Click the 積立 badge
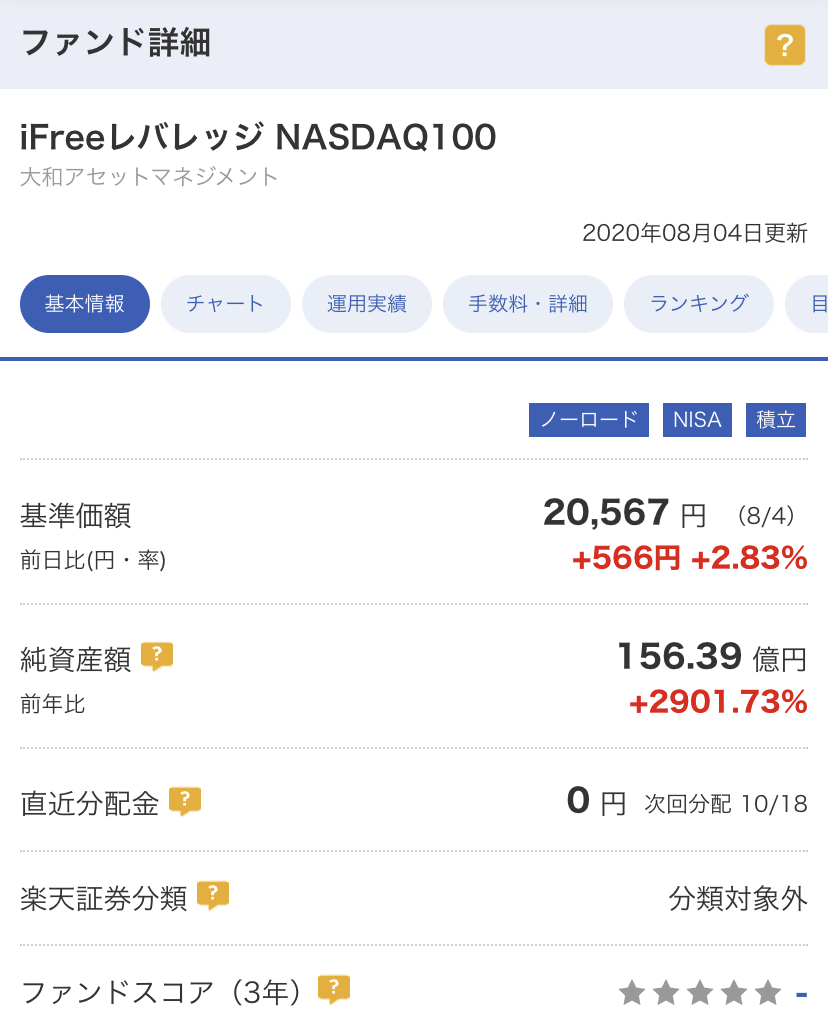The width and height of the screenshot is (828, 1030). tap(775, 420)
